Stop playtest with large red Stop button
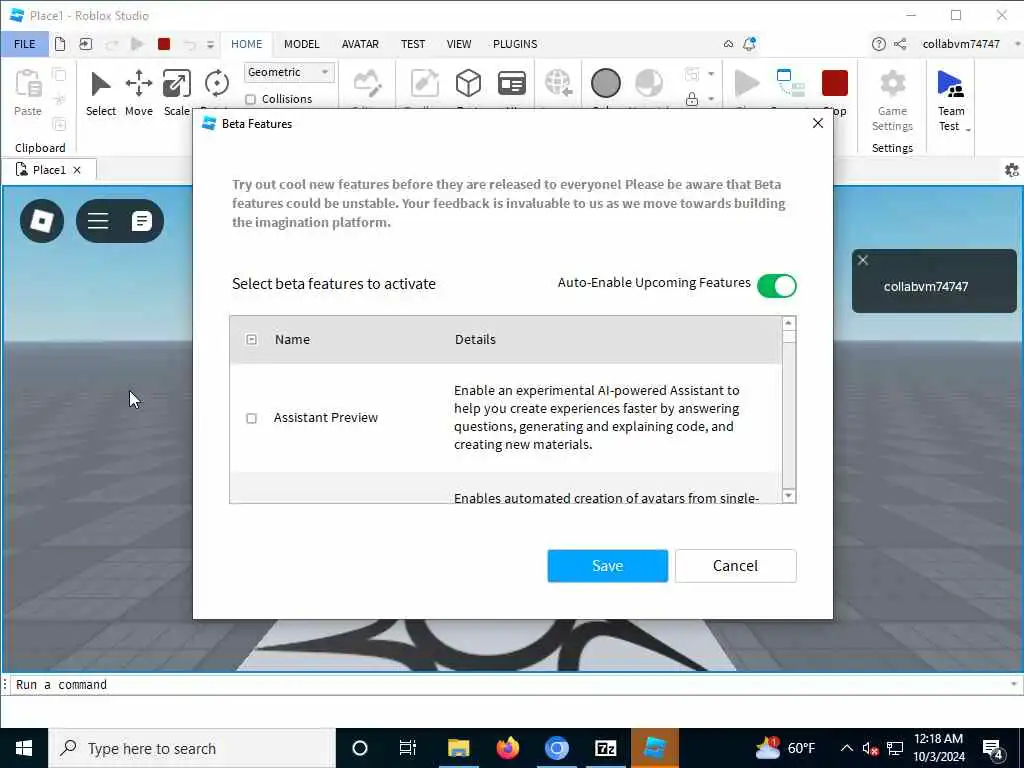The image size is (1024, 768). (x=835, y=84)
